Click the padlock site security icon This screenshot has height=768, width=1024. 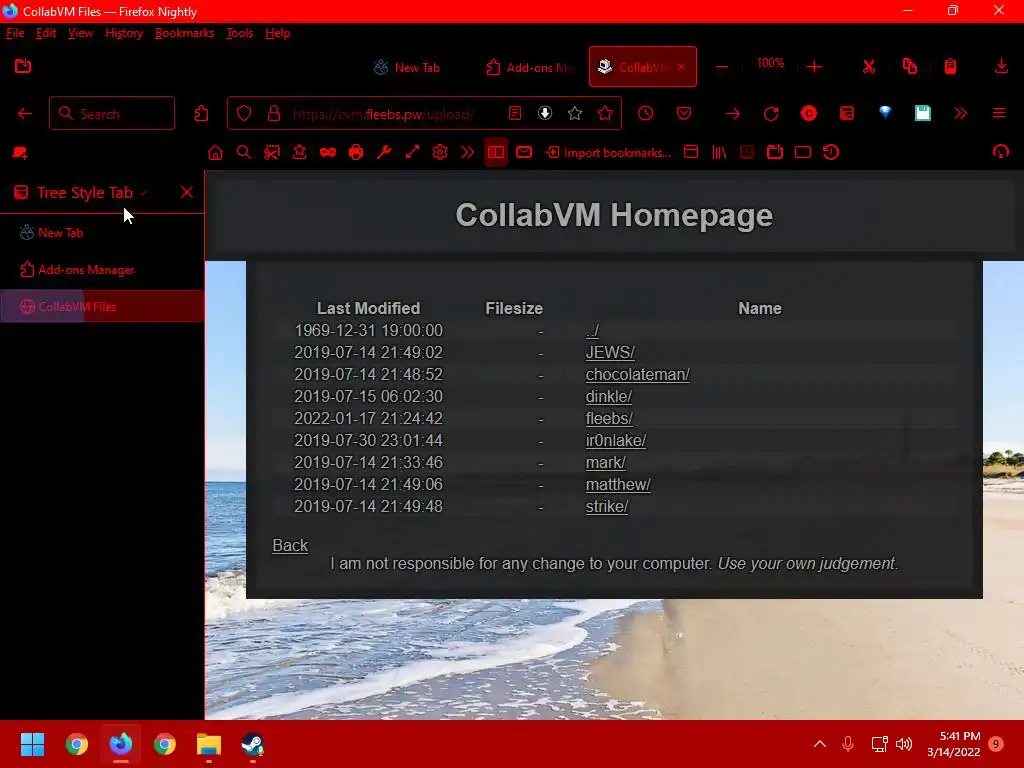pos(274,114)
